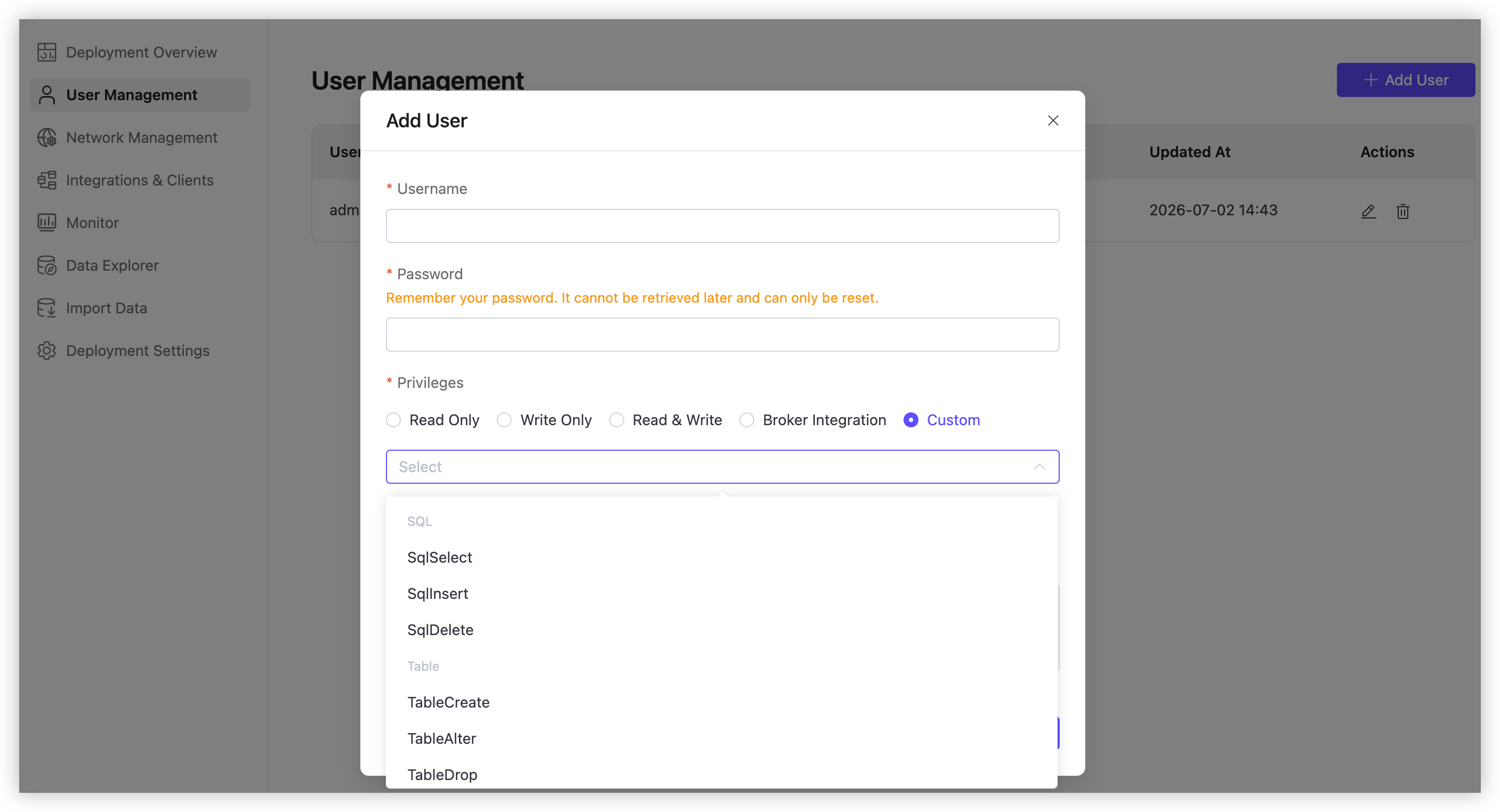Click the Actions column header
The image size is (1500, 812).
click(1387, 152)
